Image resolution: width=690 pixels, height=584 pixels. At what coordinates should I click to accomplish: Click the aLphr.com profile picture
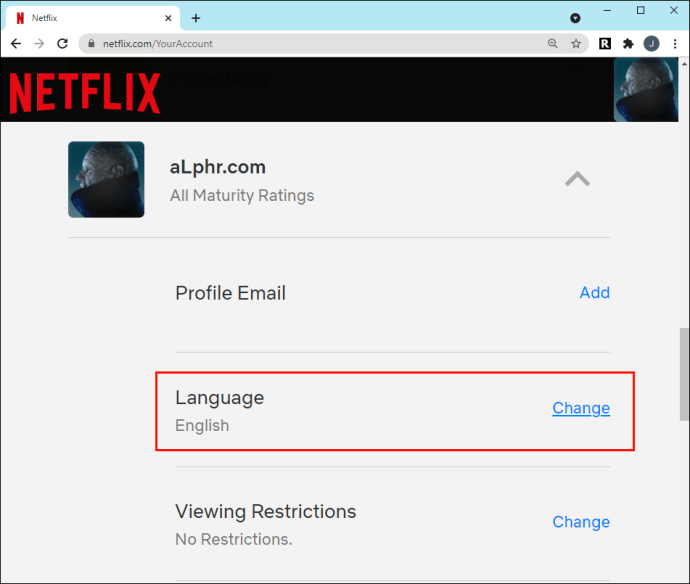click(x=106, y=179)
